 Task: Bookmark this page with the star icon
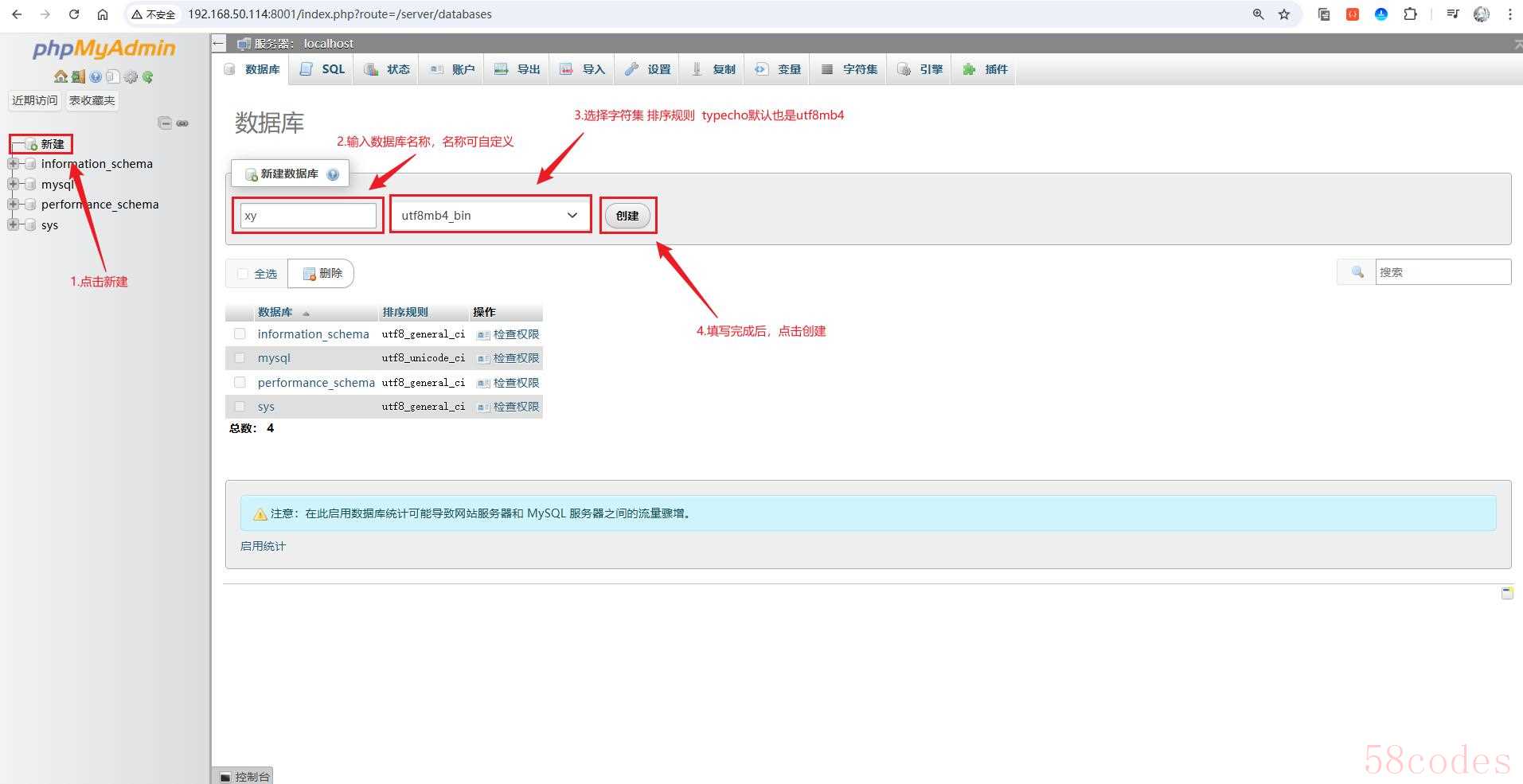coord(1284,14)
